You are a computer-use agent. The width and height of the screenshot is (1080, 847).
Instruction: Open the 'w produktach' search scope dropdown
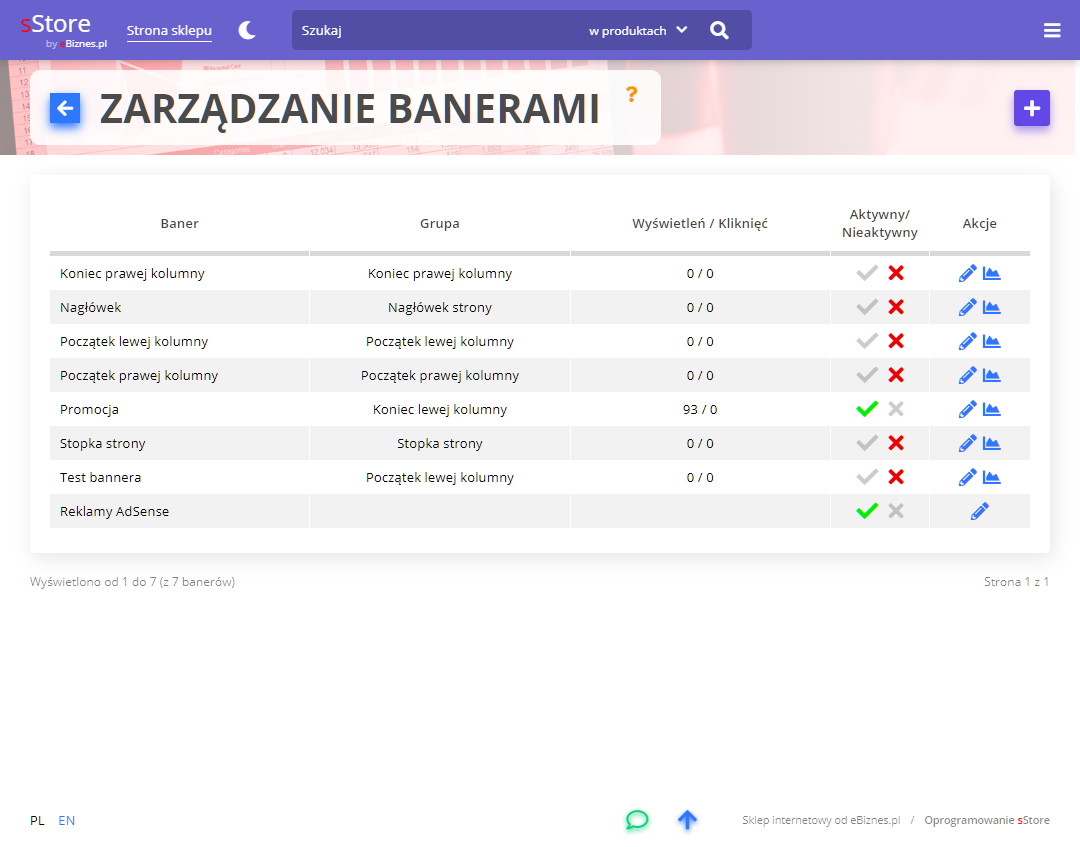638,30
